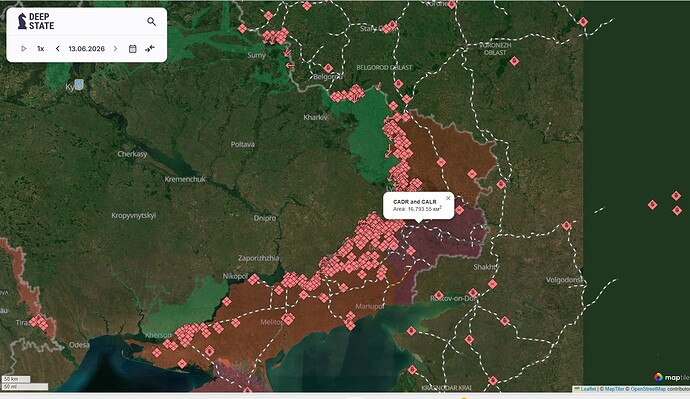690x399 pixels.
Task: Click the CADR and CALR popup title
Action: pos(415,201)
